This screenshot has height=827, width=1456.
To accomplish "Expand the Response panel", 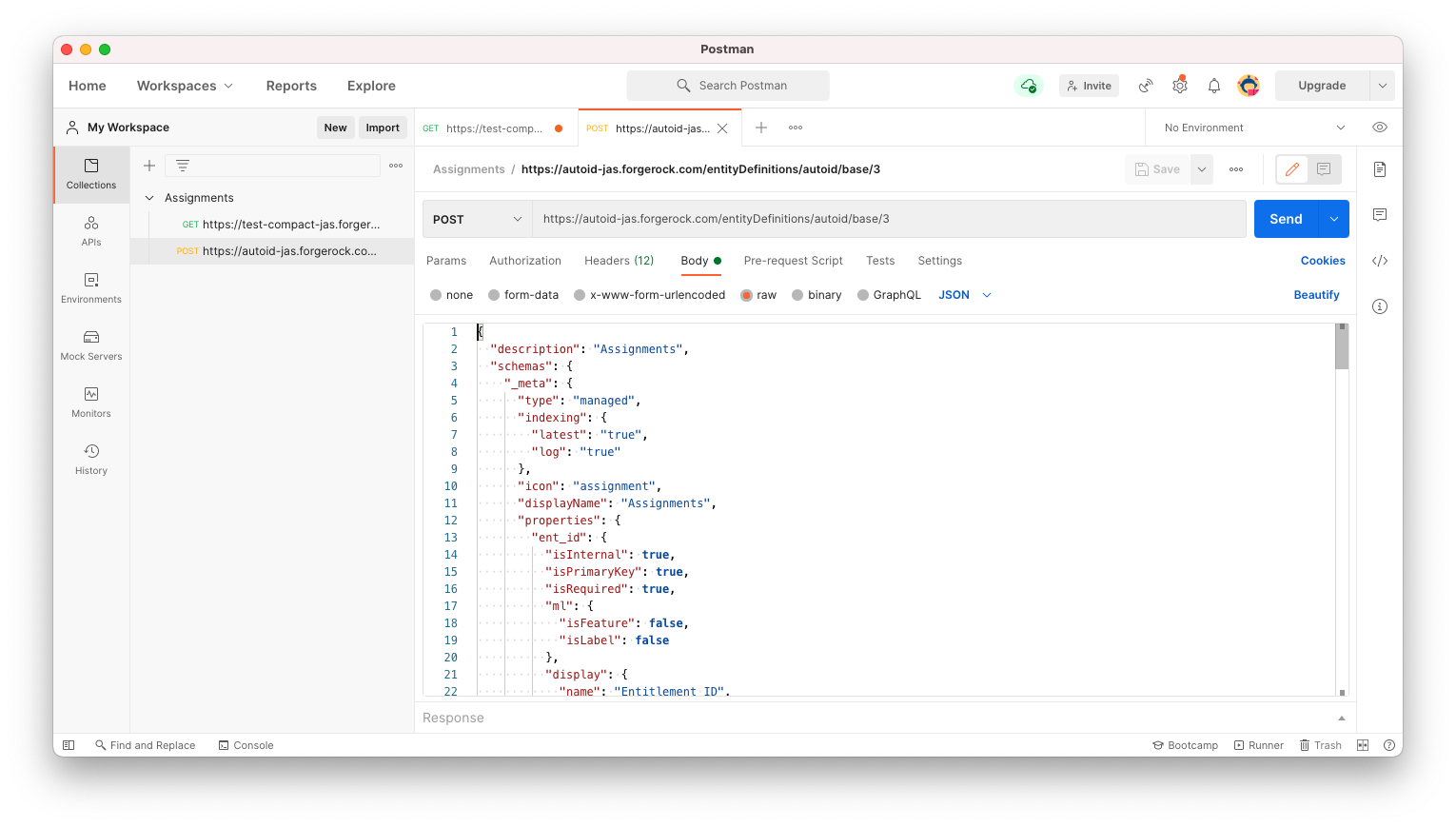I will click(x=1342, y=719).
